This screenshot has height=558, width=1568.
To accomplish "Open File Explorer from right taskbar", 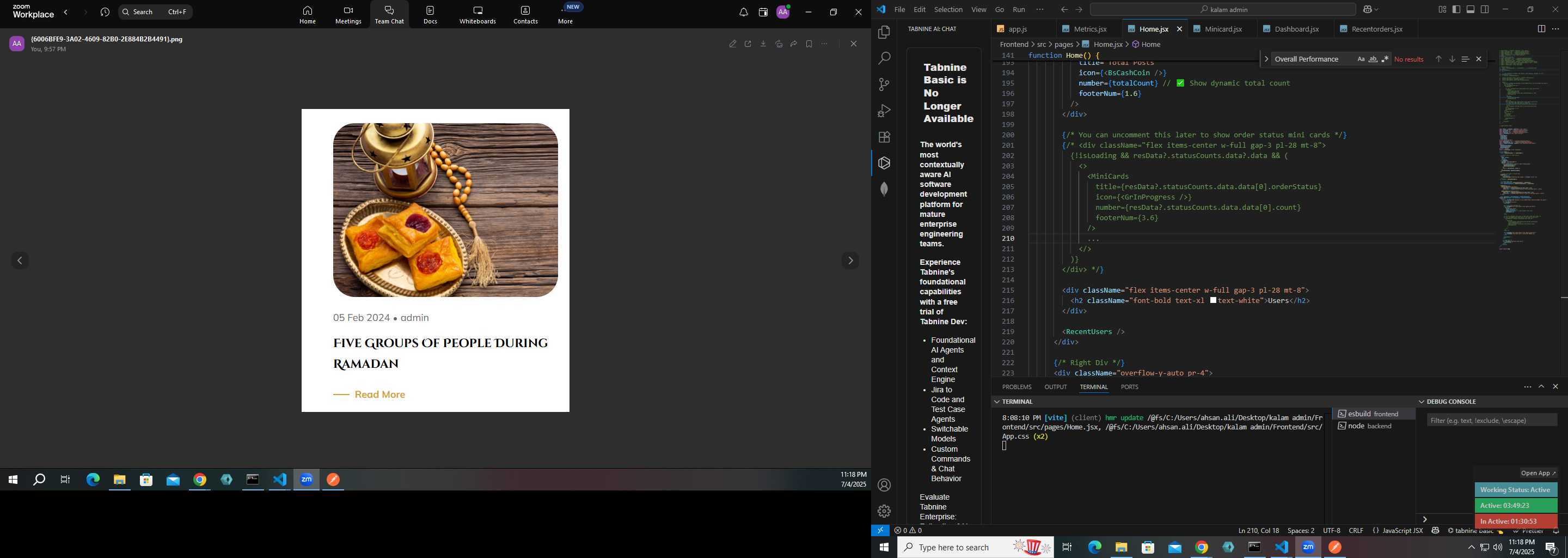I will click(x=1121, y=548).
